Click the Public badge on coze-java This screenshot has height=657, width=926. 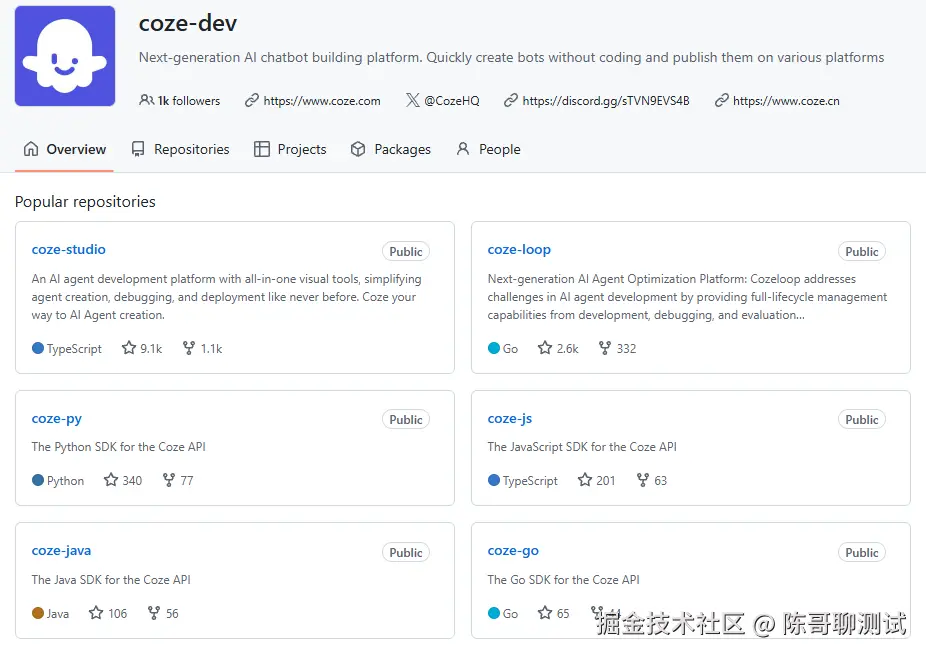[x=406, y=553]
